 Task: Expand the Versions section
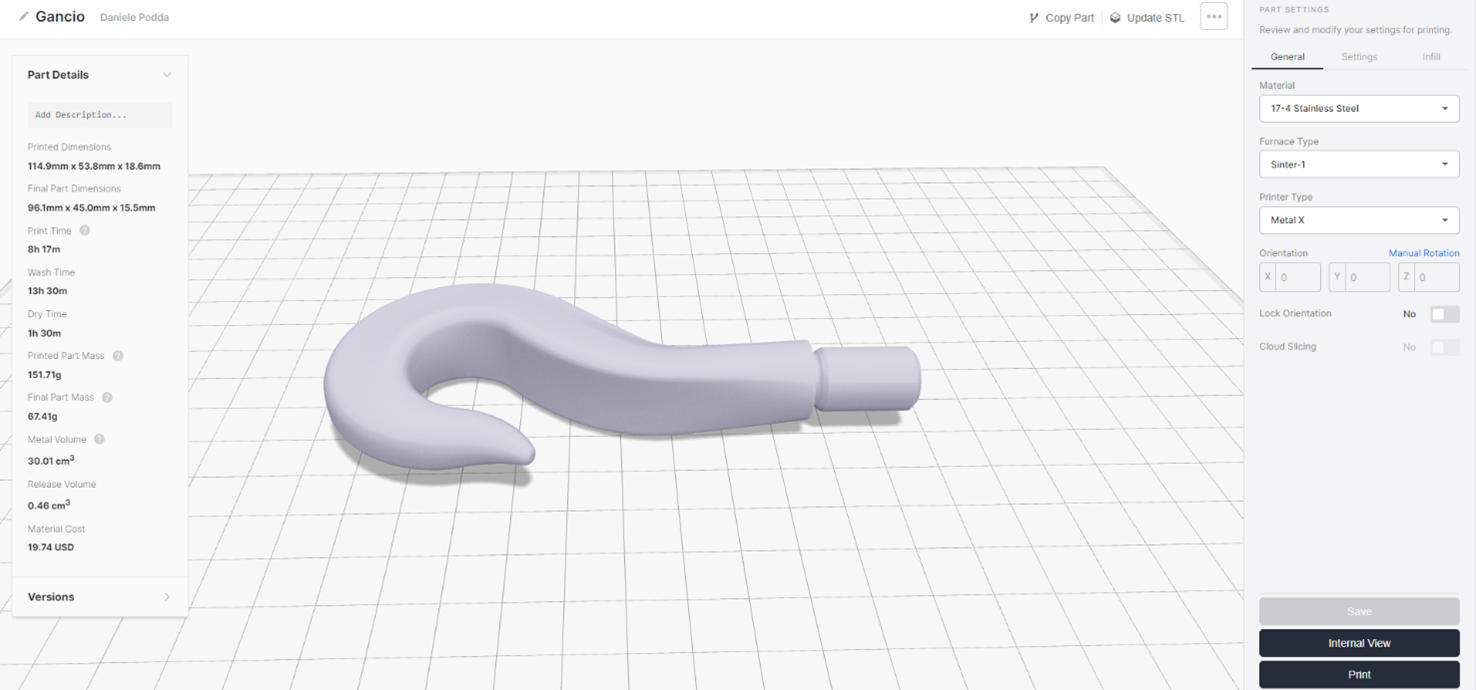167,597
